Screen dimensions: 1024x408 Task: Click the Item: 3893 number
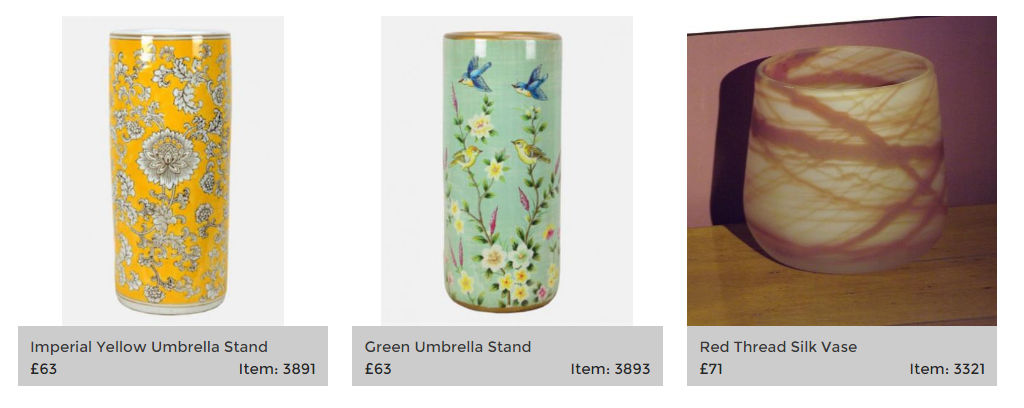point(611,369)
